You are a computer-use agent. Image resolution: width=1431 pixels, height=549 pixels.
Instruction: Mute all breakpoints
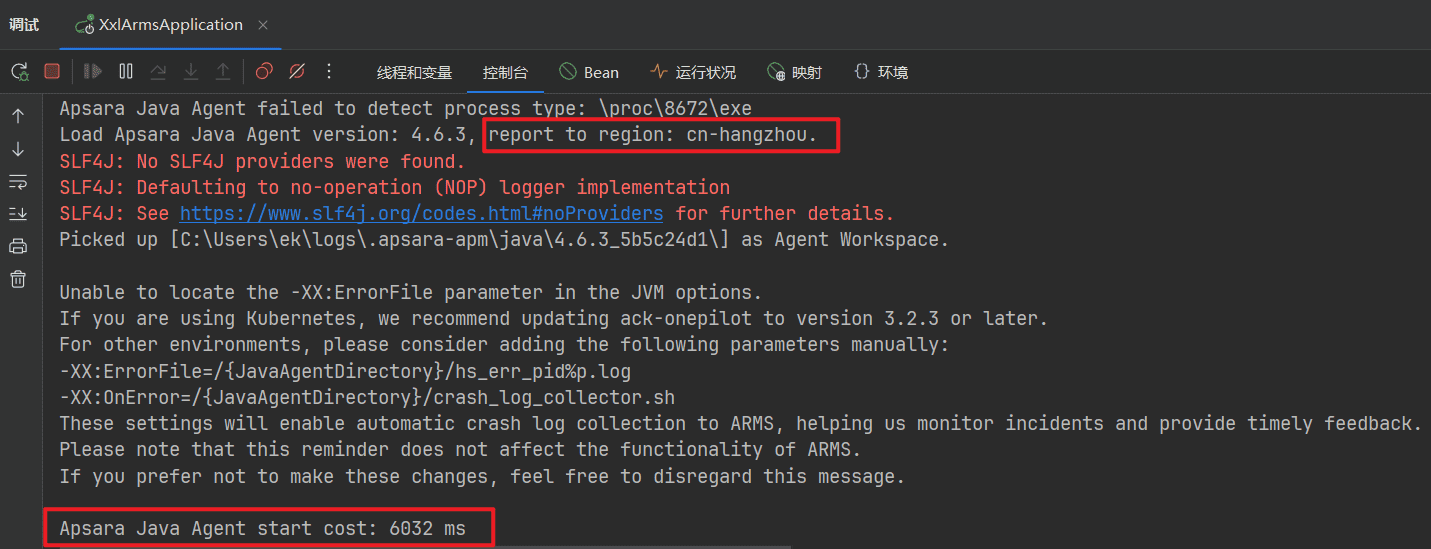[x=296, y=72]
